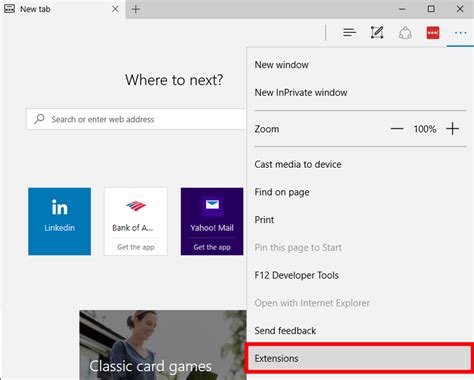
Task: Open the Hub icon in toolbar
Action: 349,33
